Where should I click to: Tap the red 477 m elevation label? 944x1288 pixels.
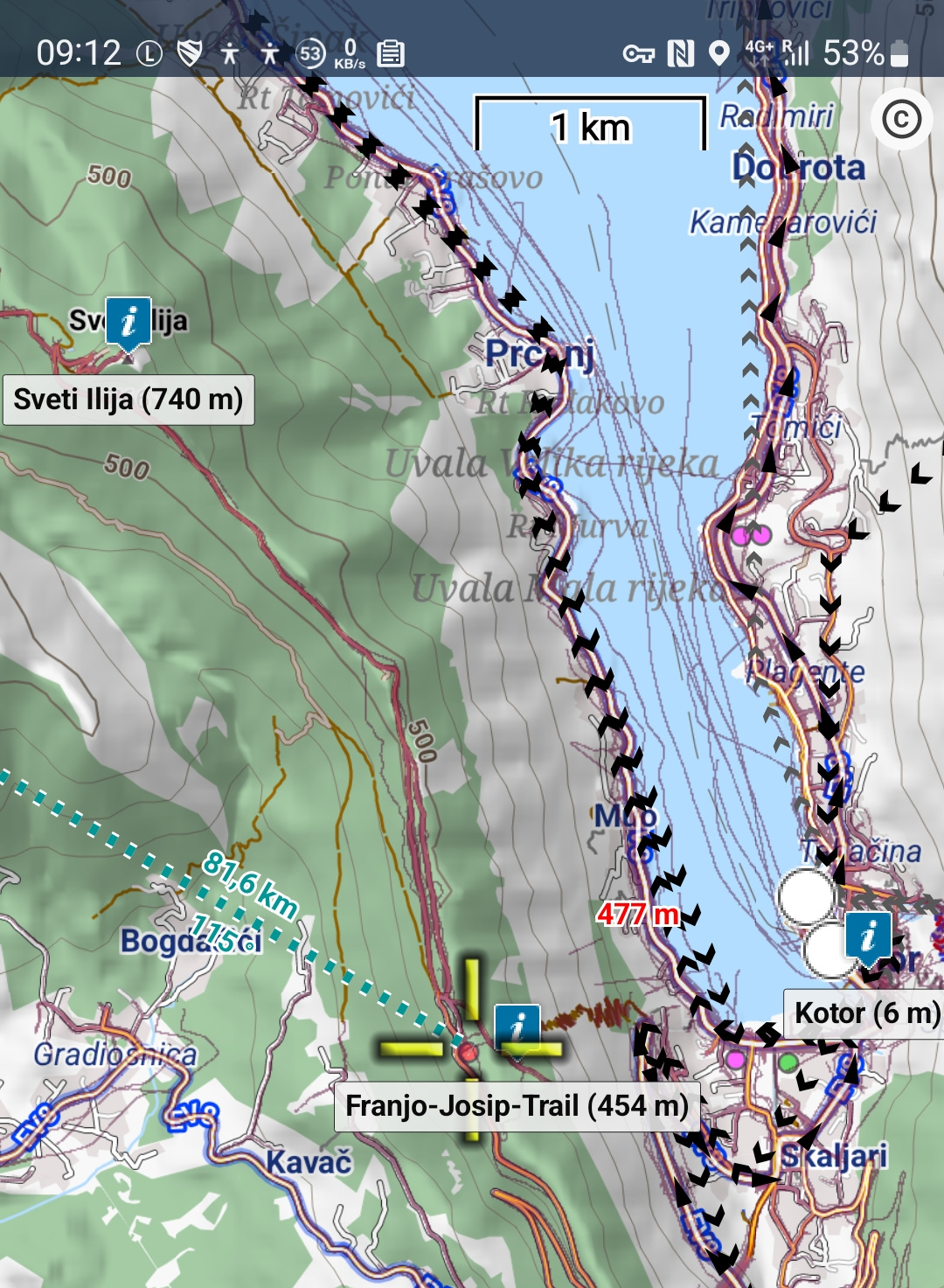pyautogui.click(x=638, y=915)
